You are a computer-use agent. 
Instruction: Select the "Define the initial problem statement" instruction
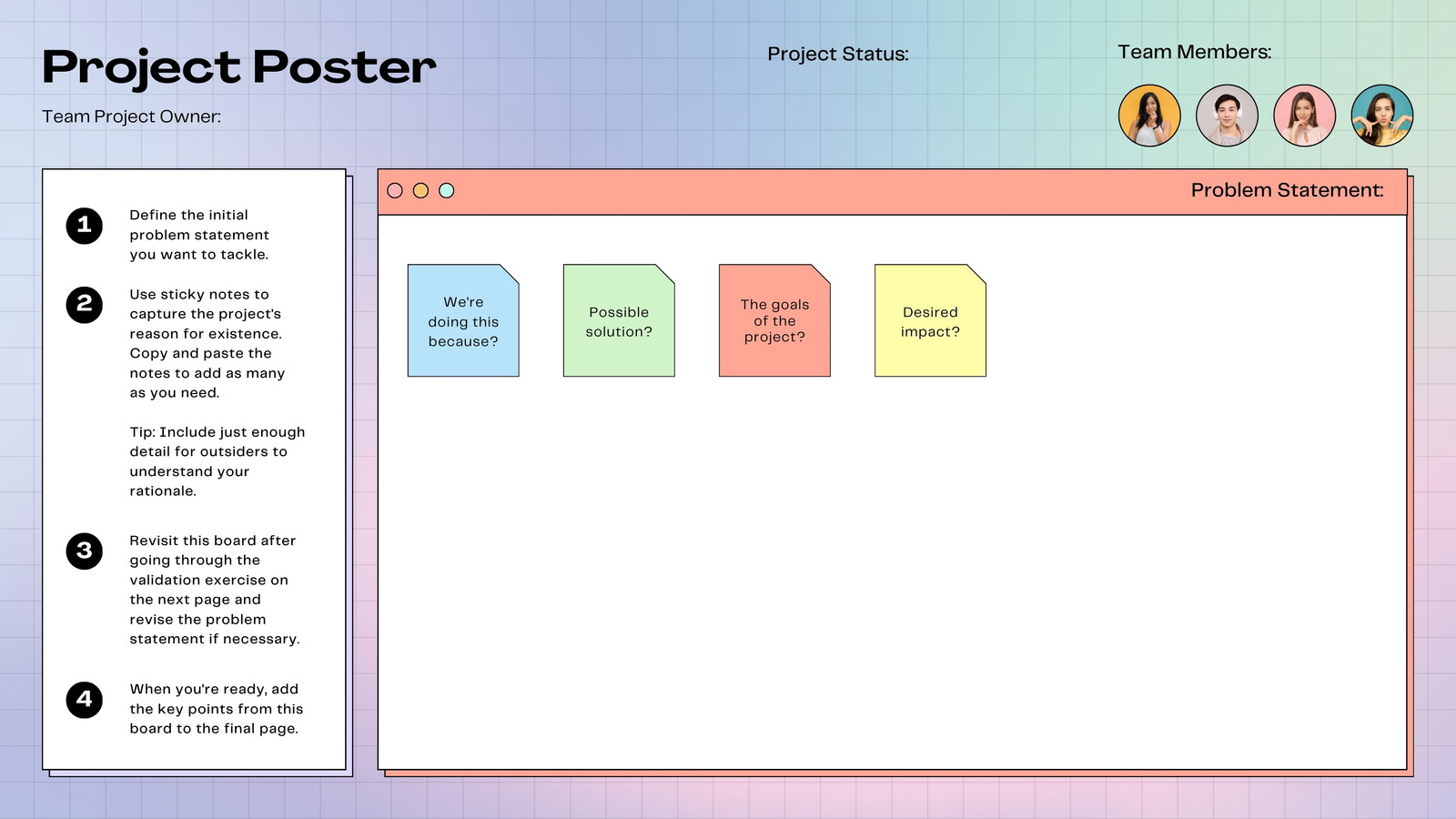coord(199,235)
